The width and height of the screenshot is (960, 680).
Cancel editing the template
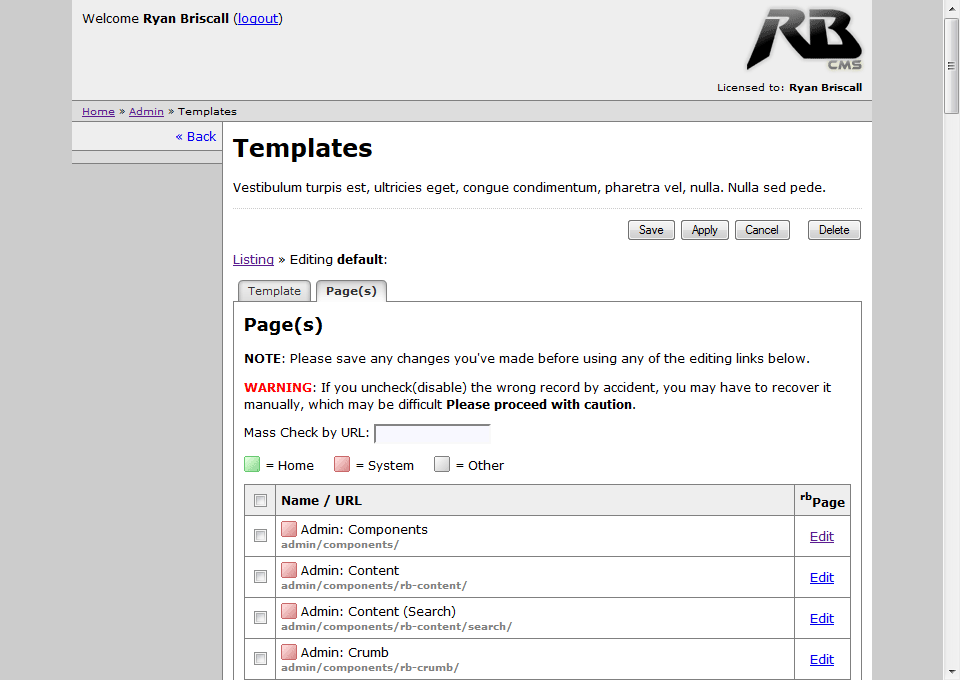click(x=762, y=230)
